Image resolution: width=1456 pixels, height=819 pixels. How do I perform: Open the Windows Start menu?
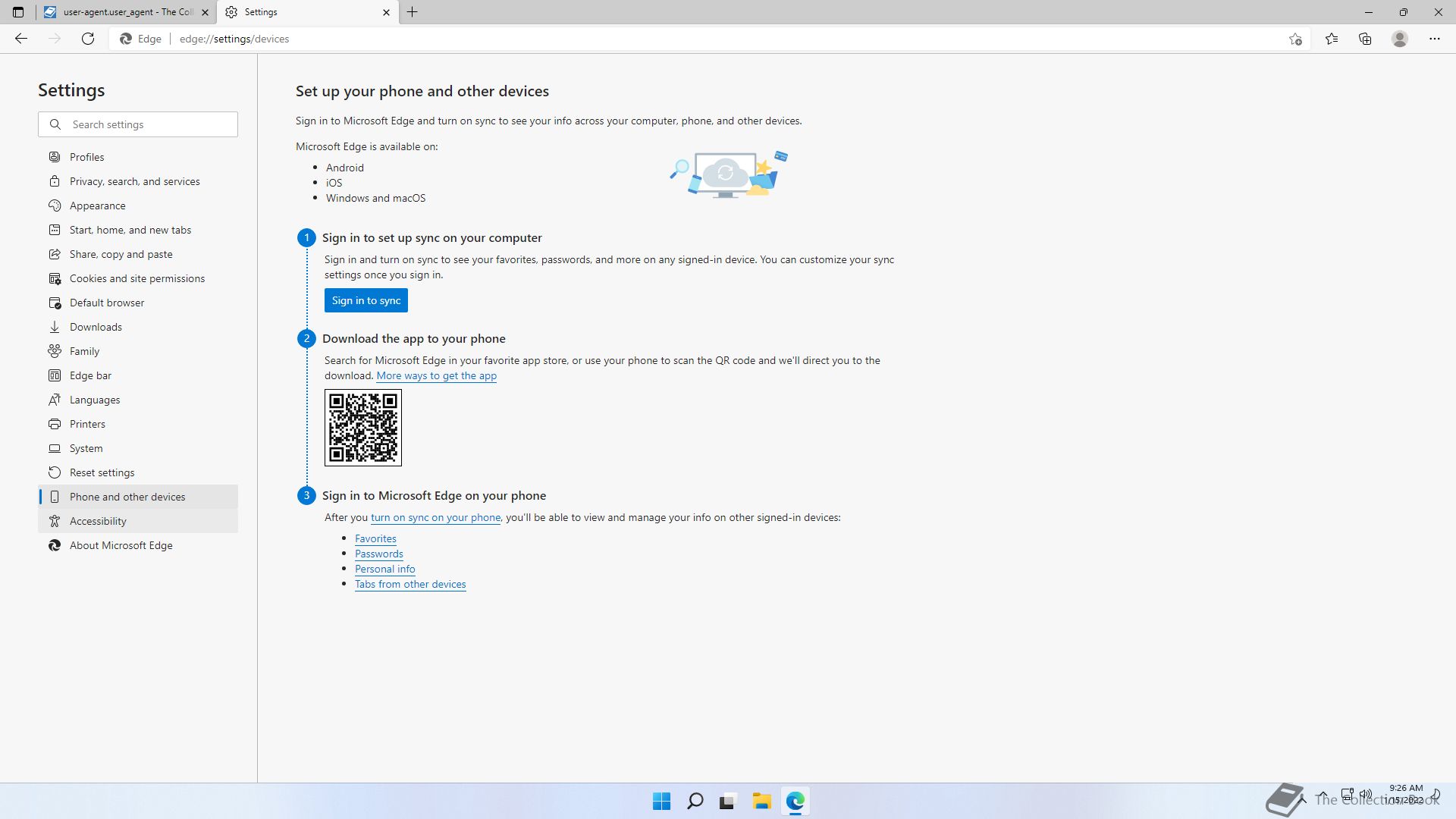click(661, 801)
